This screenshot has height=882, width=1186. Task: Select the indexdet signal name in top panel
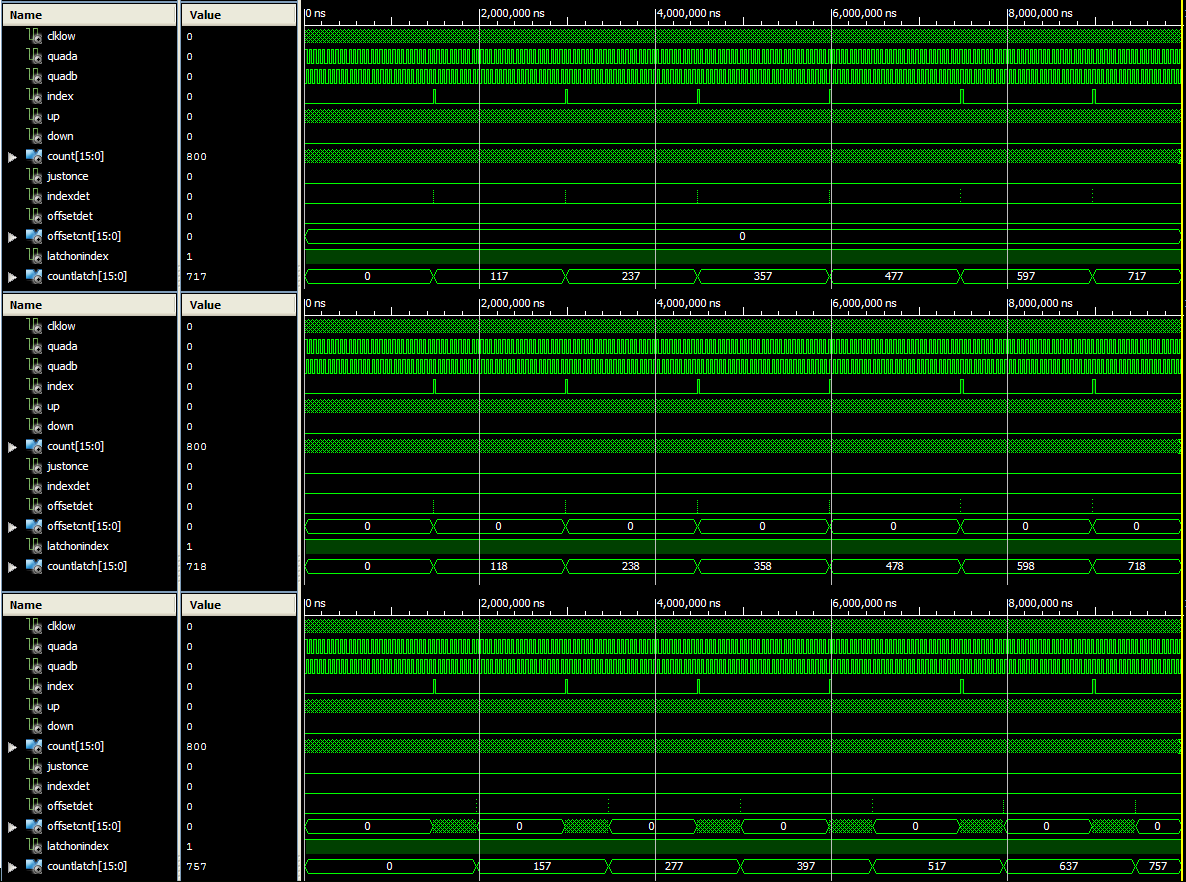(x=68, y=196)
